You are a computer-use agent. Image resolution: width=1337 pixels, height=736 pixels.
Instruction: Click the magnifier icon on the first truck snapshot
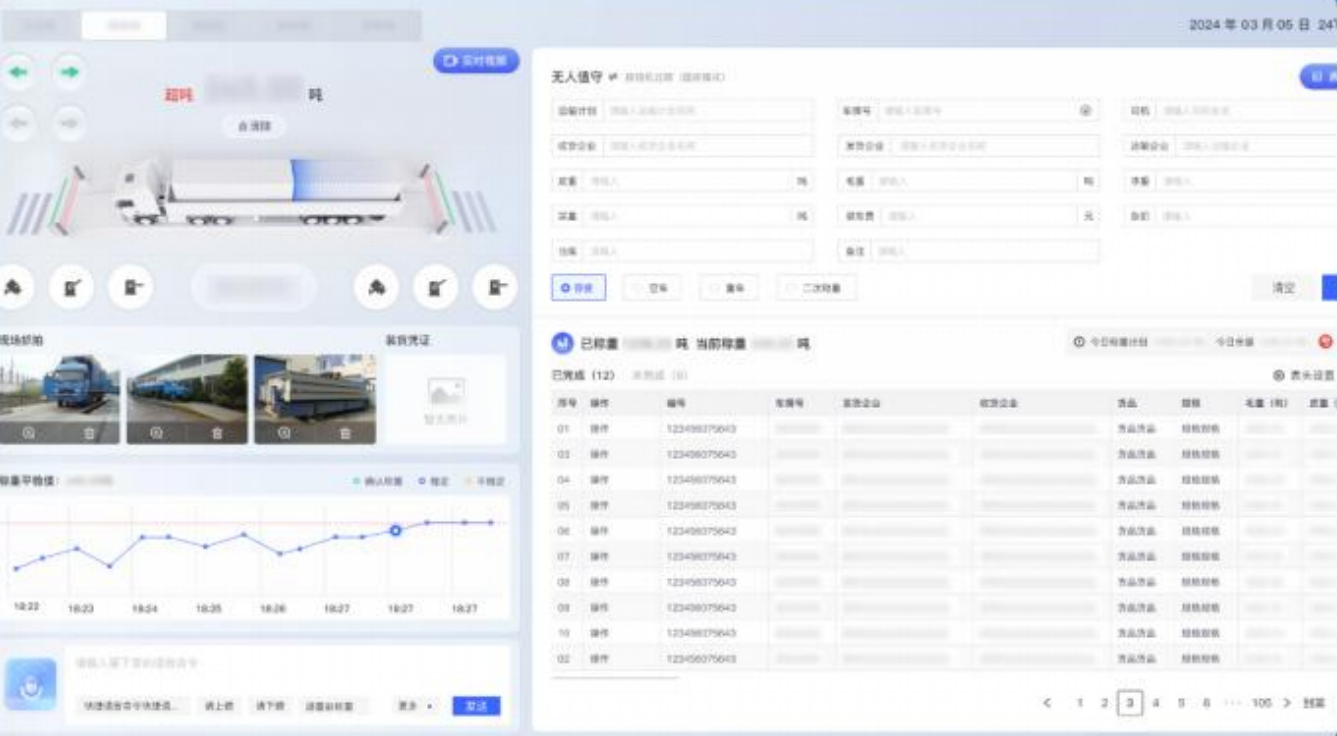click(x=26, y=433)
